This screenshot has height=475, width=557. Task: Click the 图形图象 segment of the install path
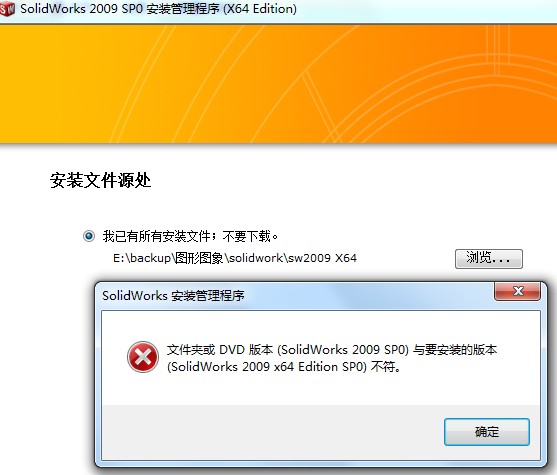(x=199, y=258)
